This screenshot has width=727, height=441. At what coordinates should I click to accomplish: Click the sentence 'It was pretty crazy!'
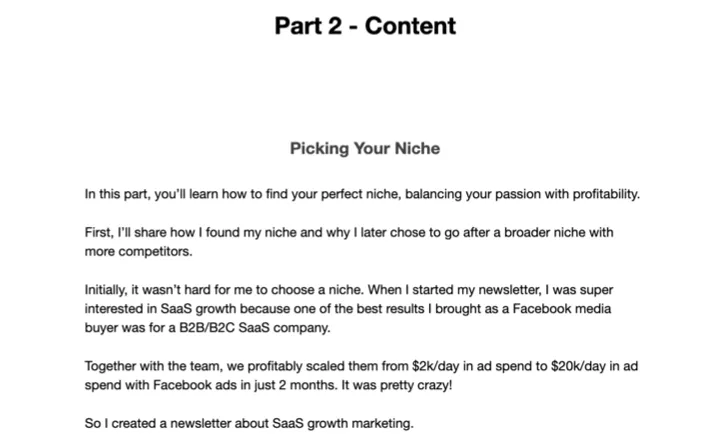click(396, 385)
